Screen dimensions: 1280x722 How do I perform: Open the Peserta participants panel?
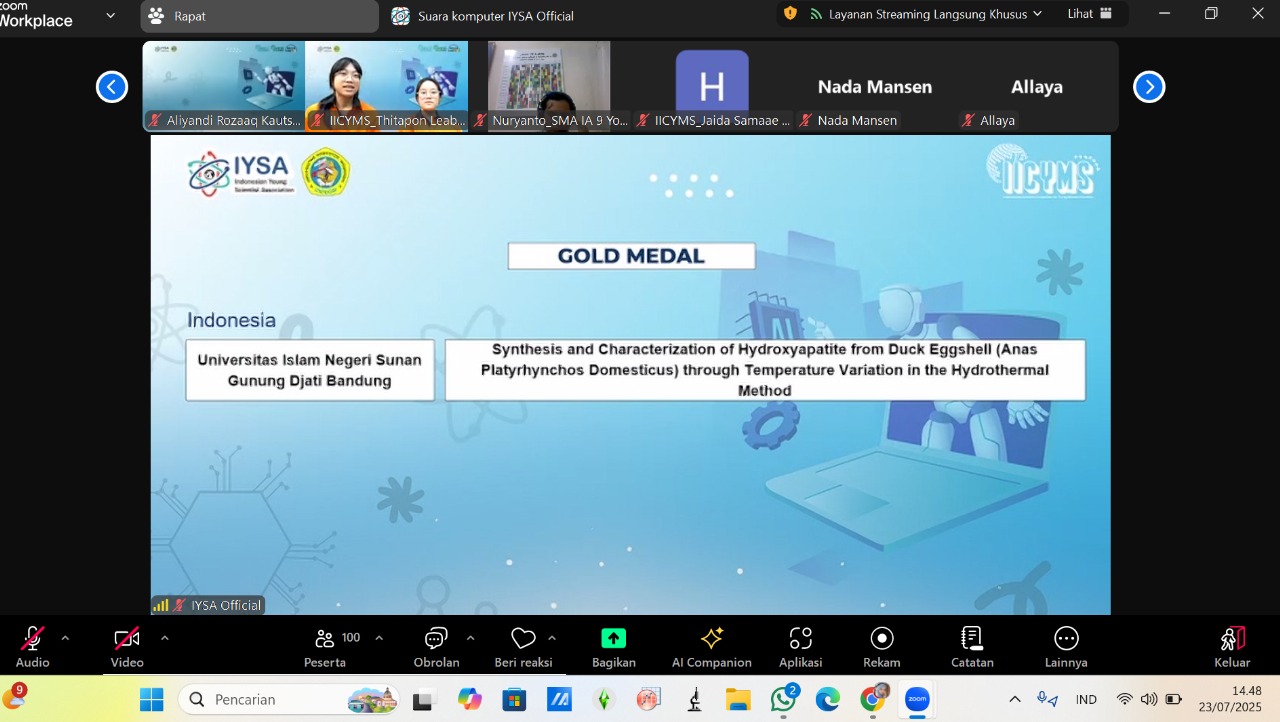click(325, 640)
